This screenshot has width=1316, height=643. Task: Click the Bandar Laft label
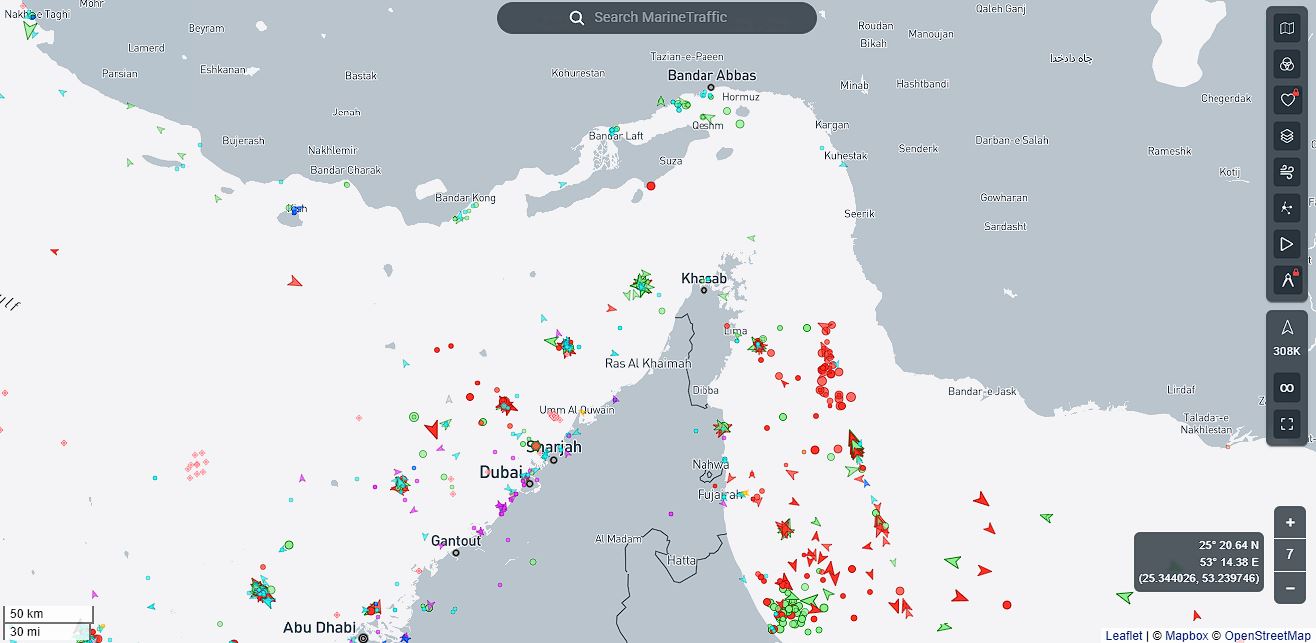[616, 136]
